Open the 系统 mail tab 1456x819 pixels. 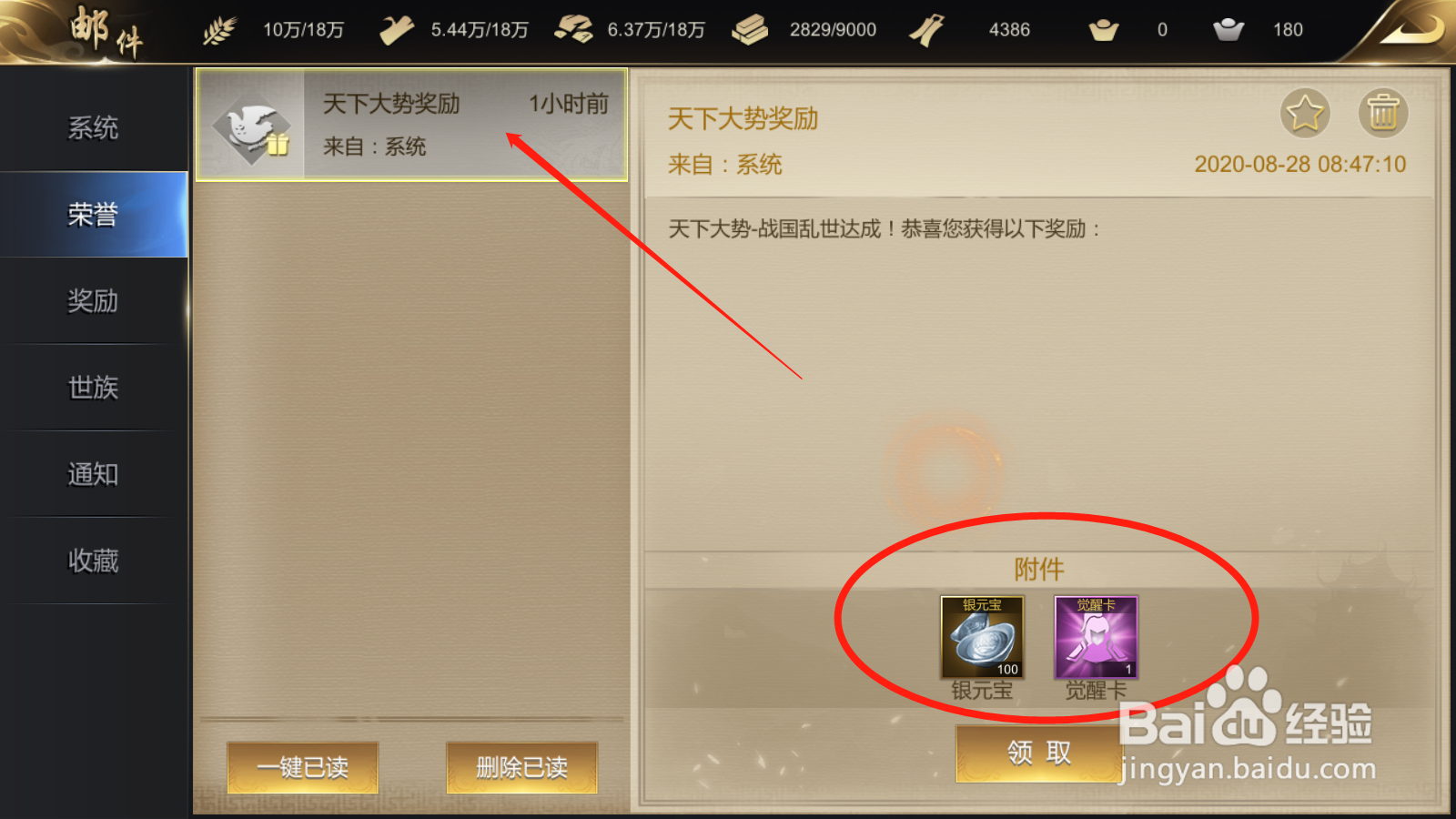tap(94, 128)
